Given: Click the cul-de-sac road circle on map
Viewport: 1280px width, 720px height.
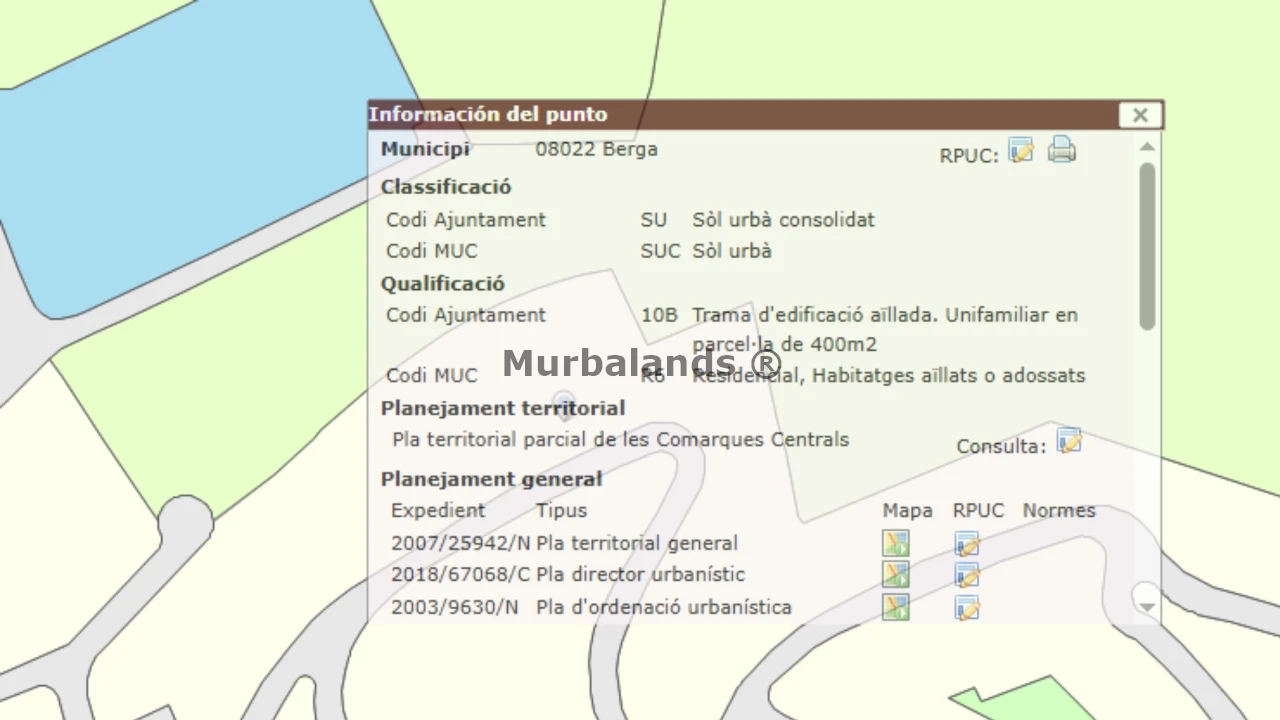Looking at the screenshot, I should point(185,521).
